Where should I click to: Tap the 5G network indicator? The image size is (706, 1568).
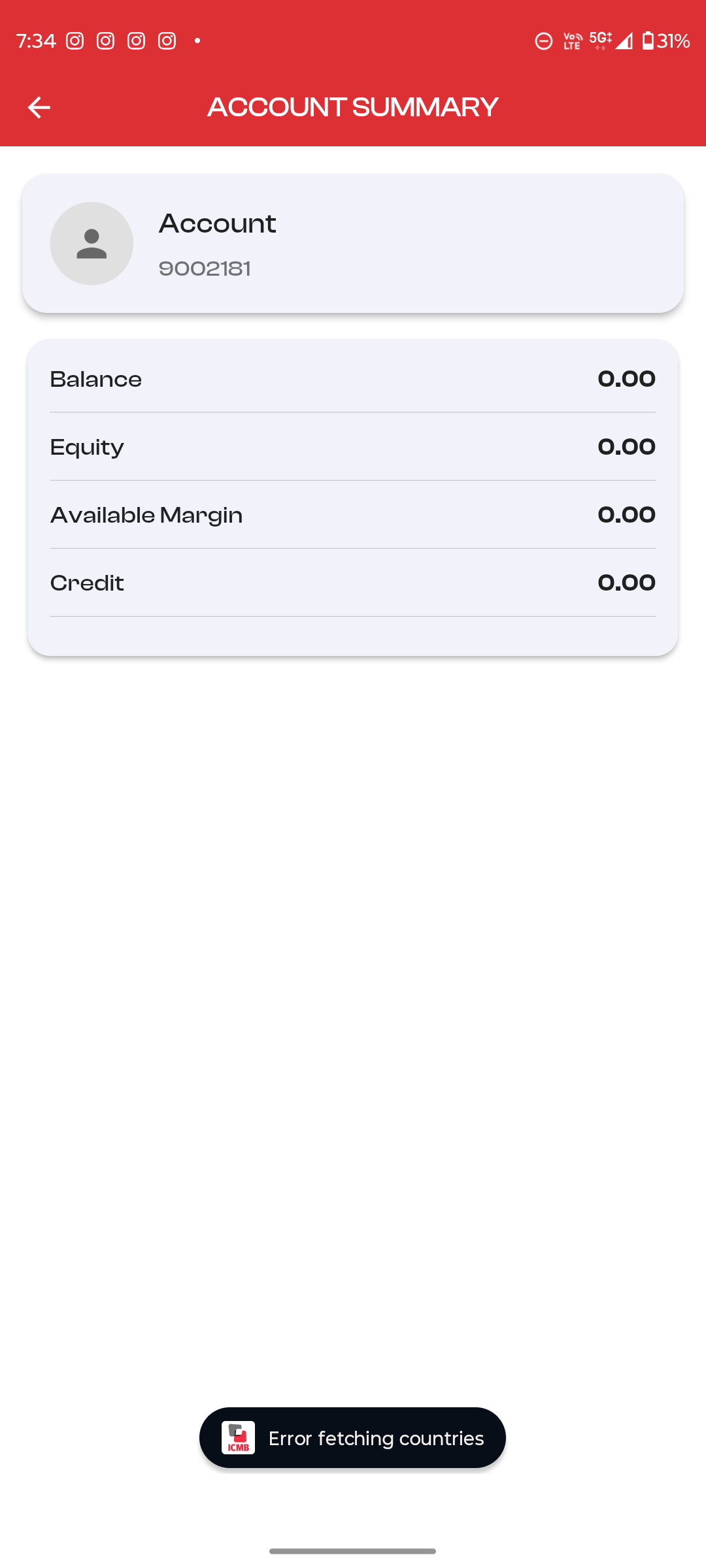(x=600, y=41)
